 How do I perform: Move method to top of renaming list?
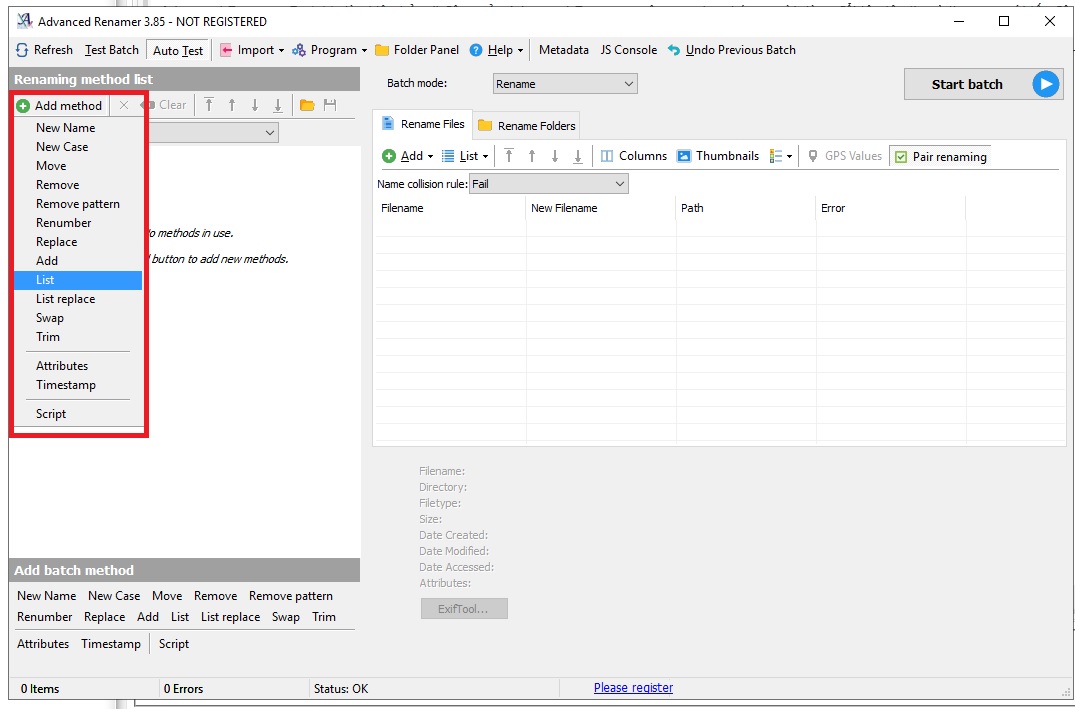(209, 105)
